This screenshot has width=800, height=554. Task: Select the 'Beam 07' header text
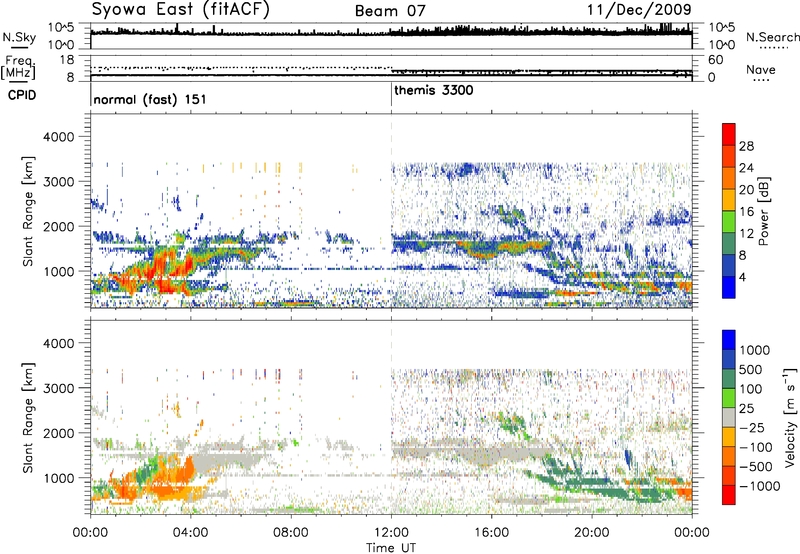coord(390,11)
